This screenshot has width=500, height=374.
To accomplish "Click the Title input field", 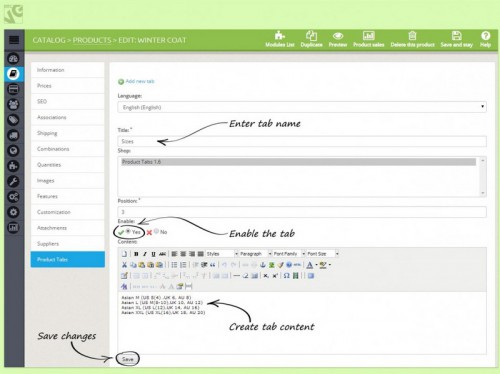I will pos(302,141).
